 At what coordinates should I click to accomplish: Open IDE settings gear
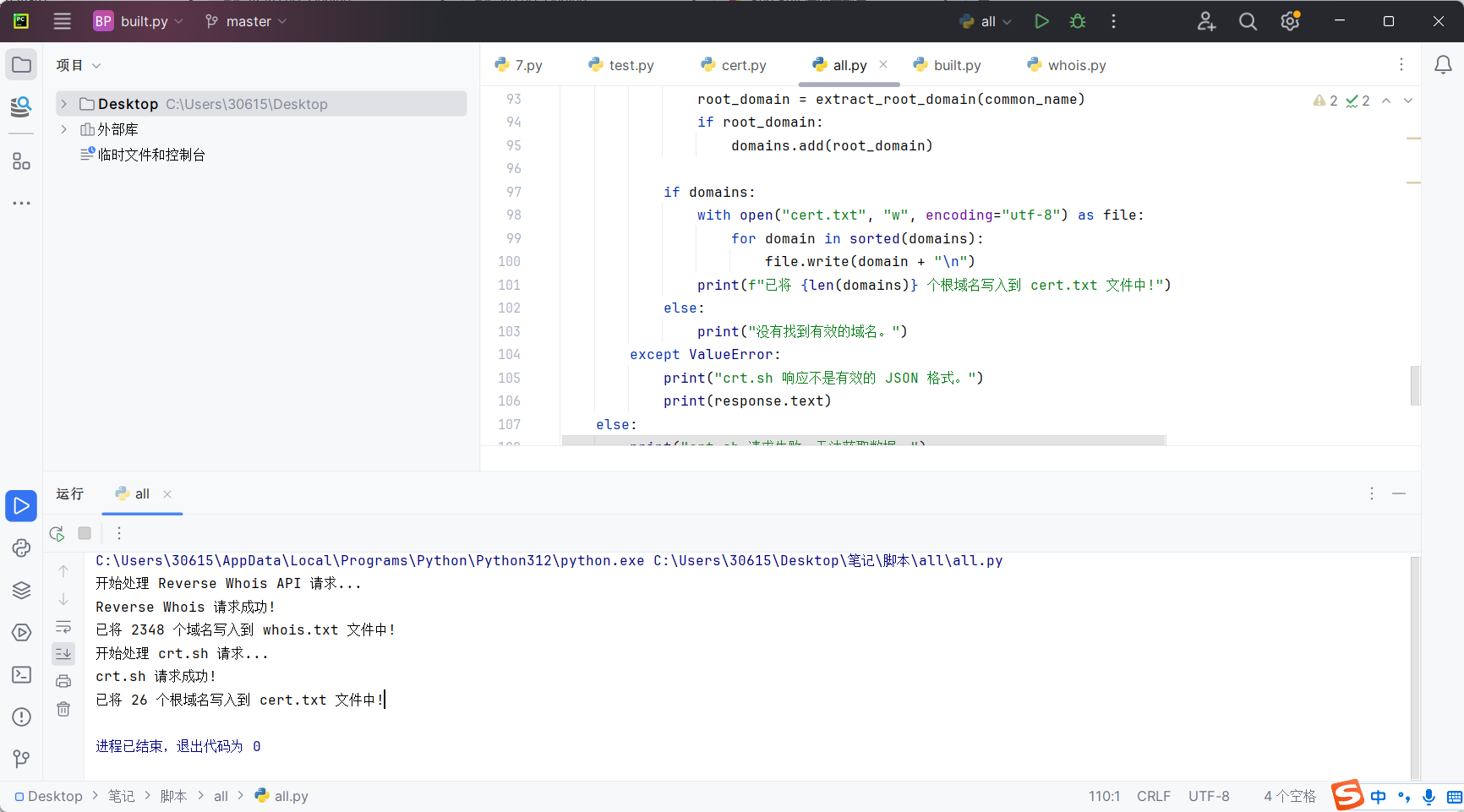click(1290, 21)
